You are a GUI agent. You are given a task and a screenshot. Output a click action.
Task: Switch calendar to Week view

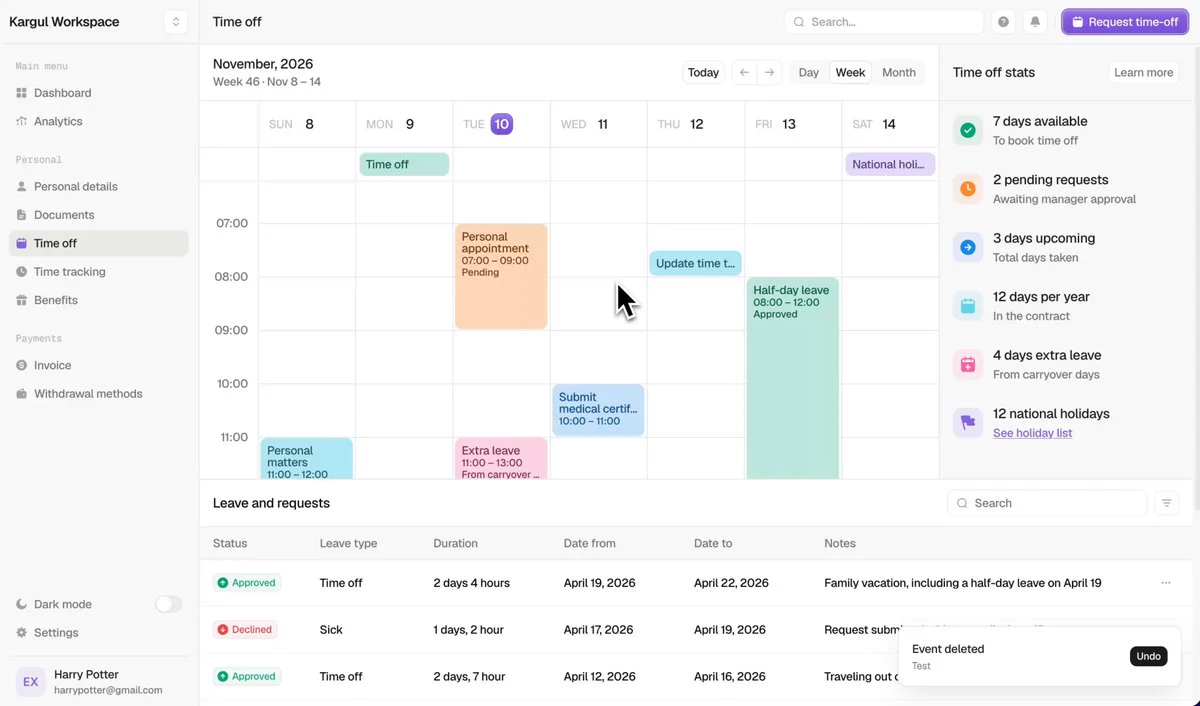[851, 72]
